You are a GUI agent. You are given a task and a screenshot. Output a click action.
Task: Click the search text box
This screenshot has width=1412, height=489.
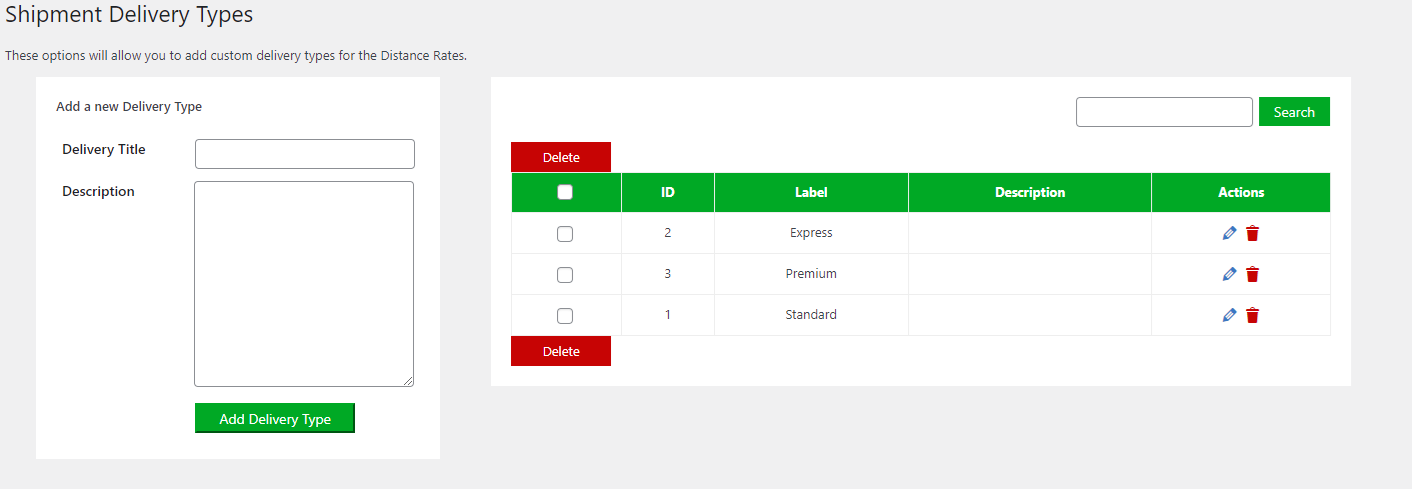pos(1164,112)
